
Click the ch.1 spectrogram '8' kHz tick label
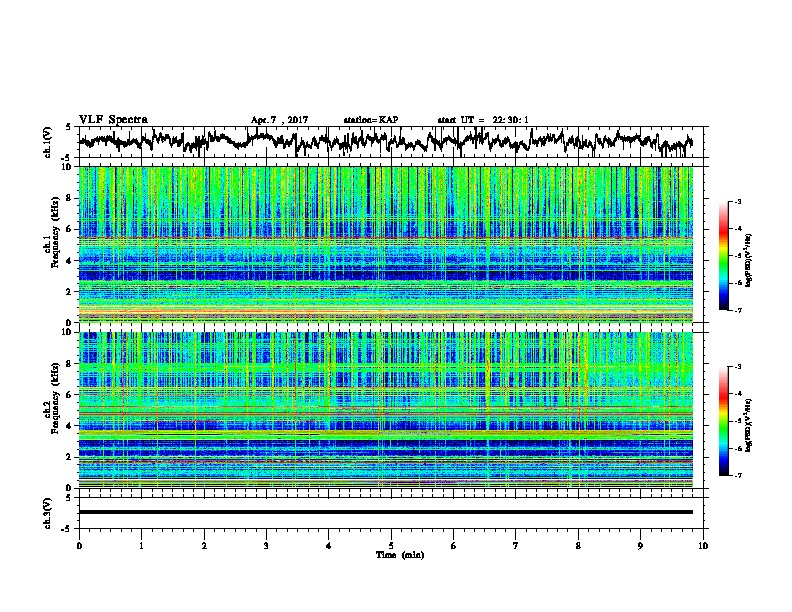(70, 198)
